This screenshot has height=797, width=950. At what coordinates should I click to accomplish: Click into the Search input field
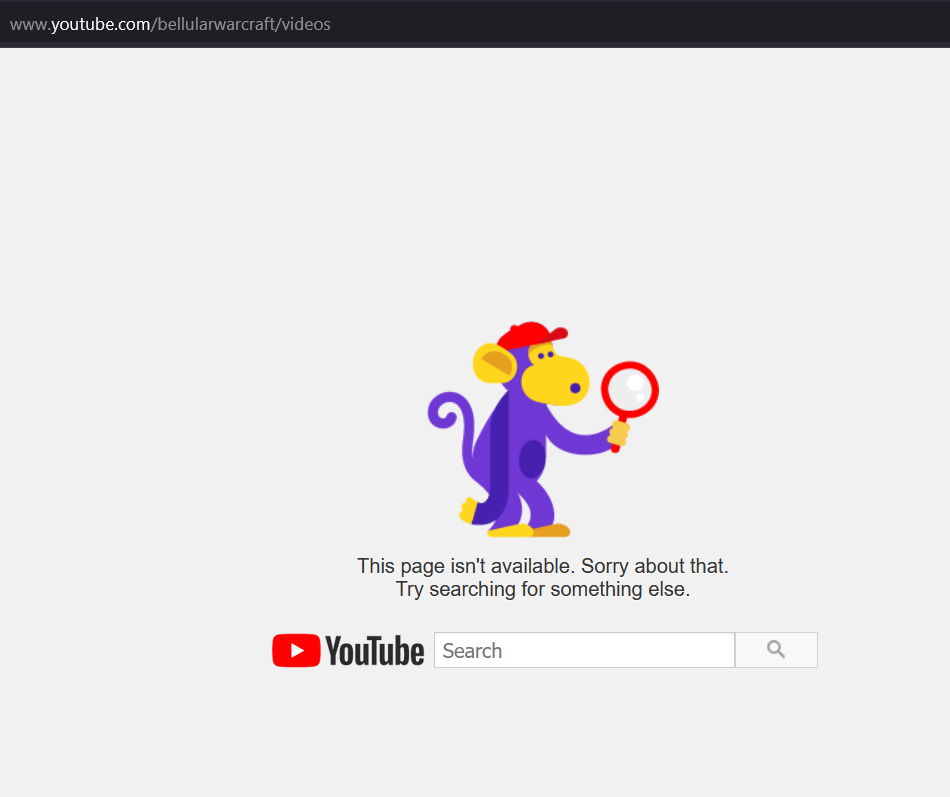[584, 650]
